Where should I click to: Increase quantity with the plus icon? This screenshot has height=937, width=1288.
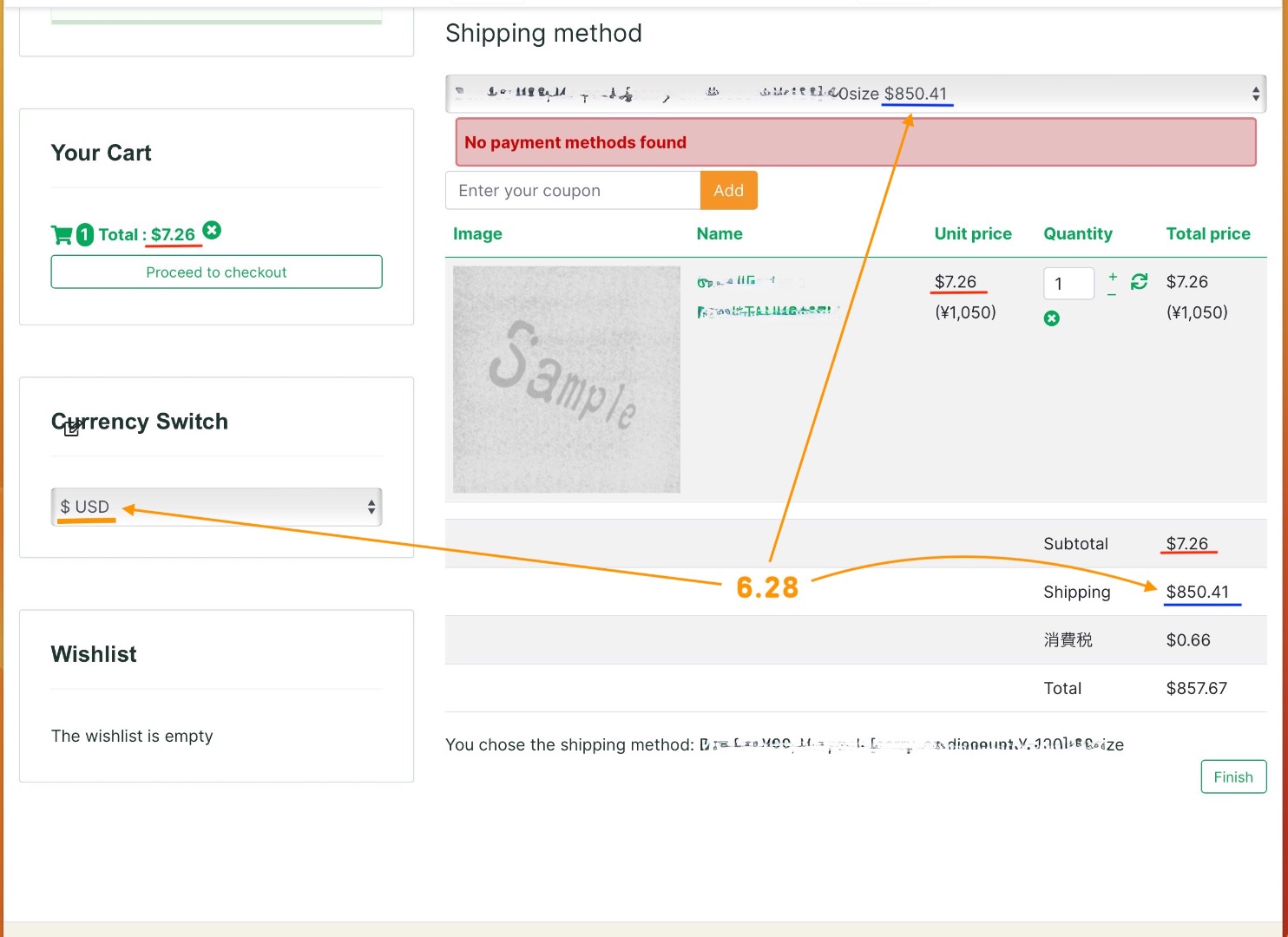tap(1113, 276)
